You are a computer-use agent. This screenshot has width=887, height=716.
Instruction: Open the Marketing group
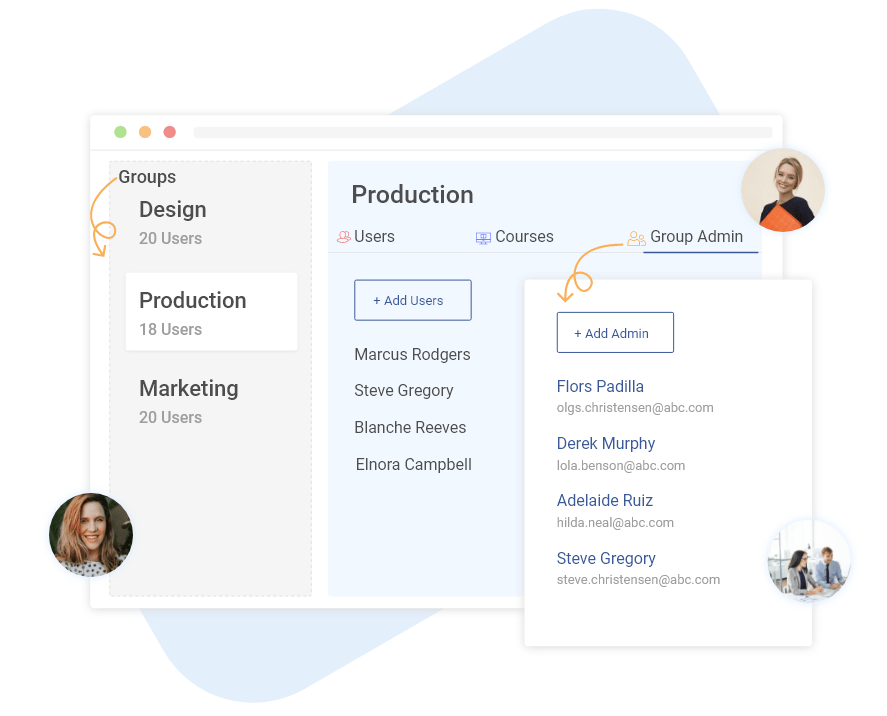tap(189, 400)
